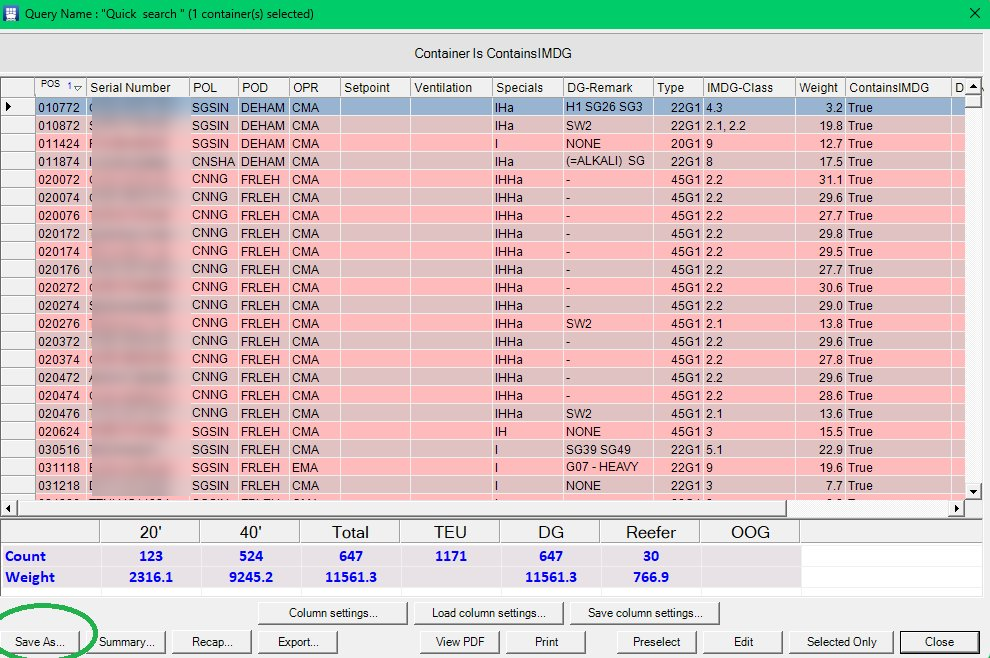This screenshot has height=658, width=990.
Task: Click the Preselect button
Action: 656,642
